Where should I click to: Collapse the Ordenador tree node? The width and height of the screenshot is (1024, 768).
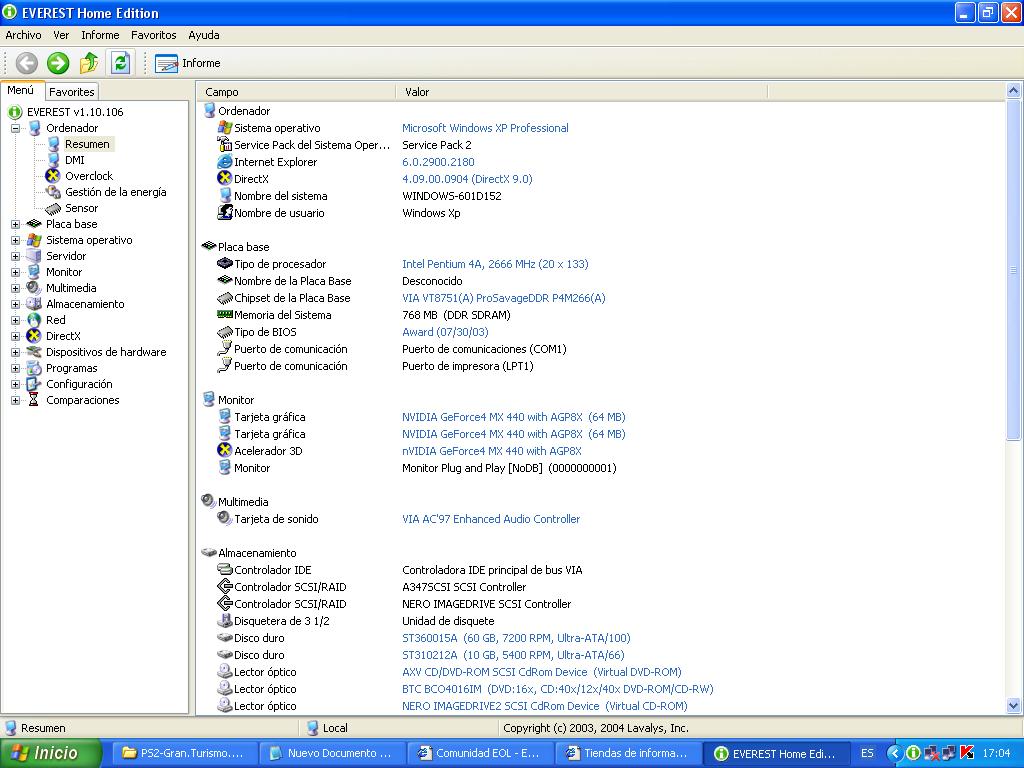click(16, 128)
